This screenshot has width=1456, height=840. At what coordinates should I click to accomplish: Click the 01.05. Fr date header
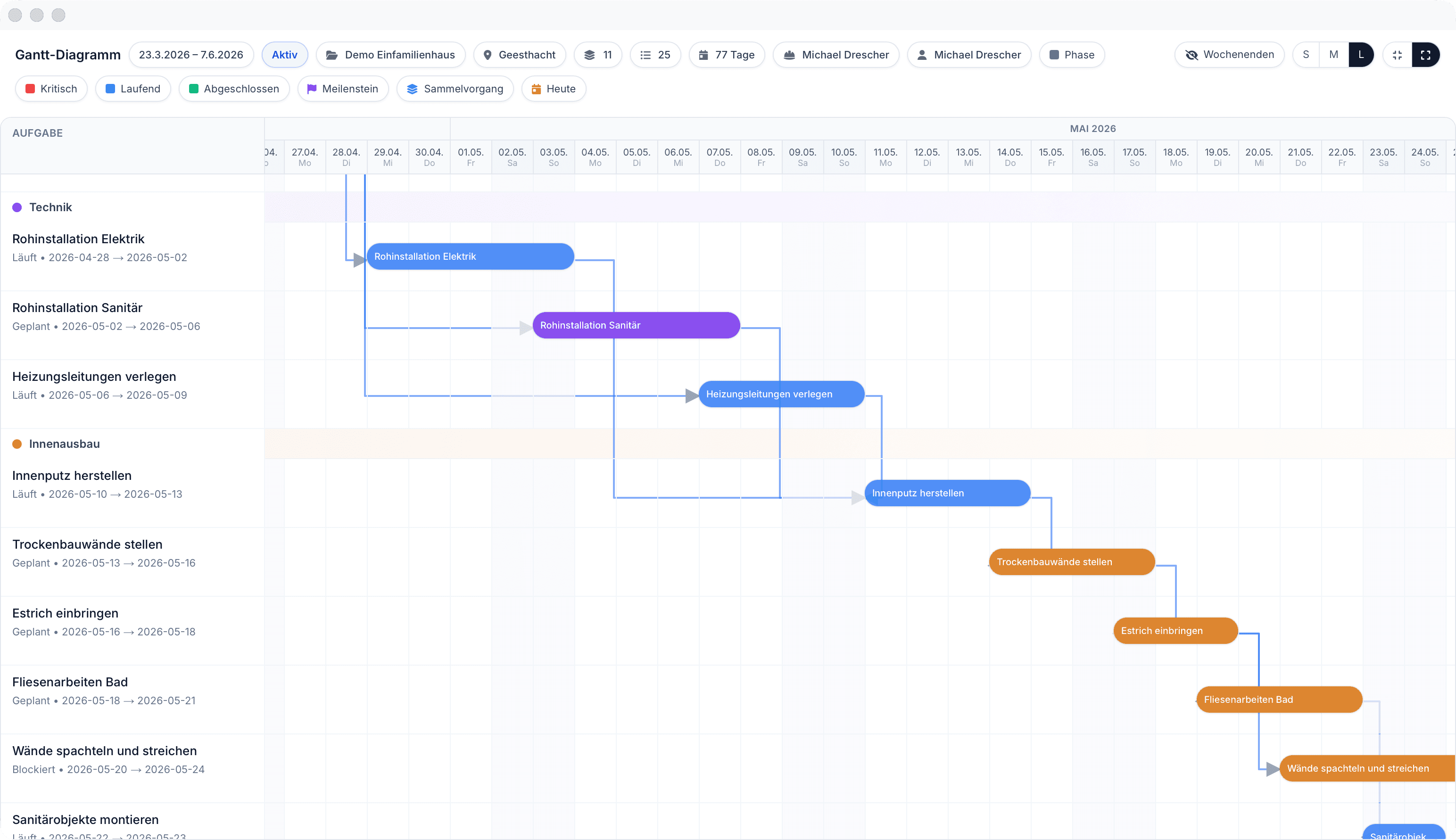[x=471, y=157]
